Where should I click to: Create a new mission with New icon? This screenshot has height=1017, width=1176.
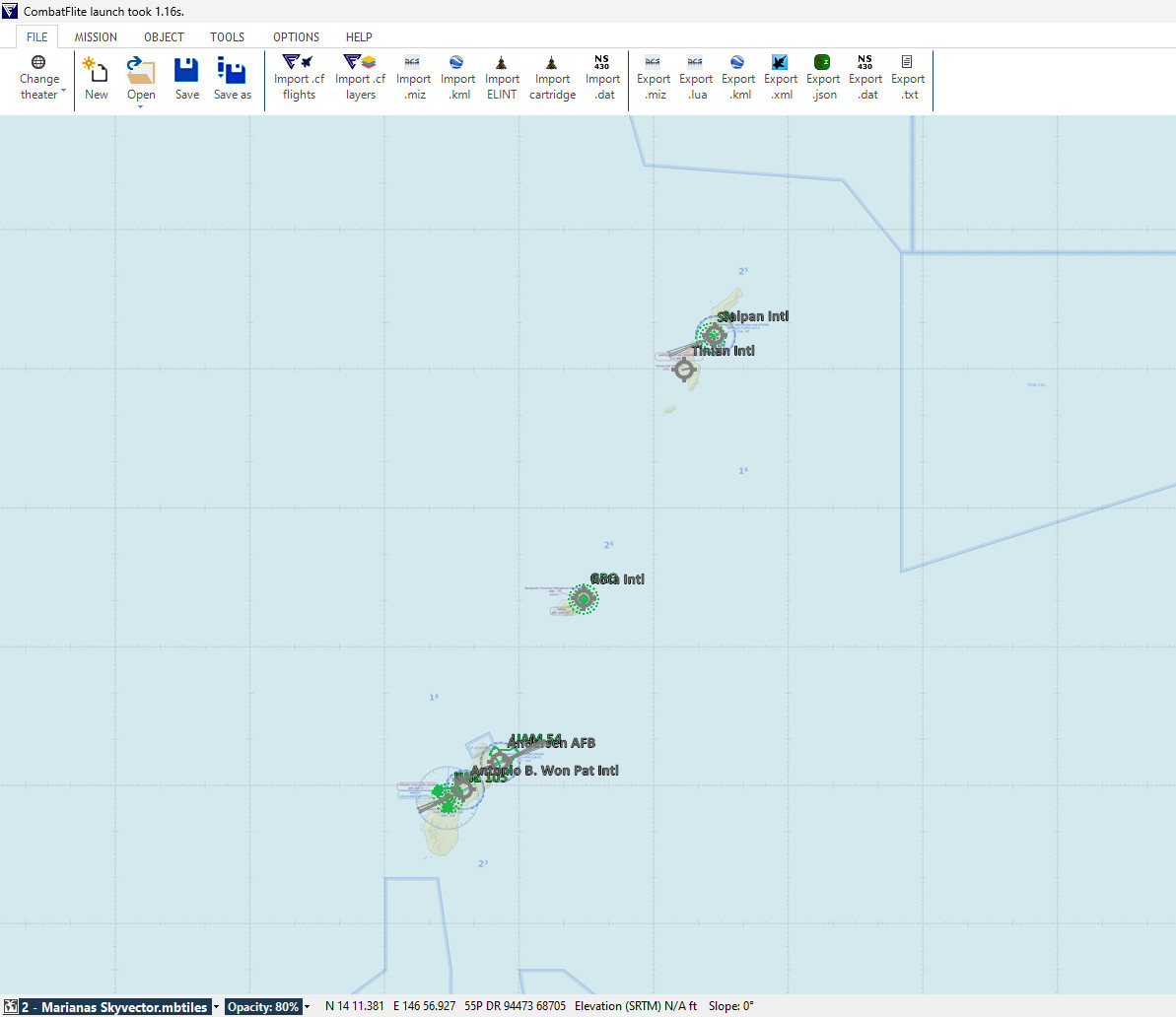pyautogui.click(x=96, y=71)
